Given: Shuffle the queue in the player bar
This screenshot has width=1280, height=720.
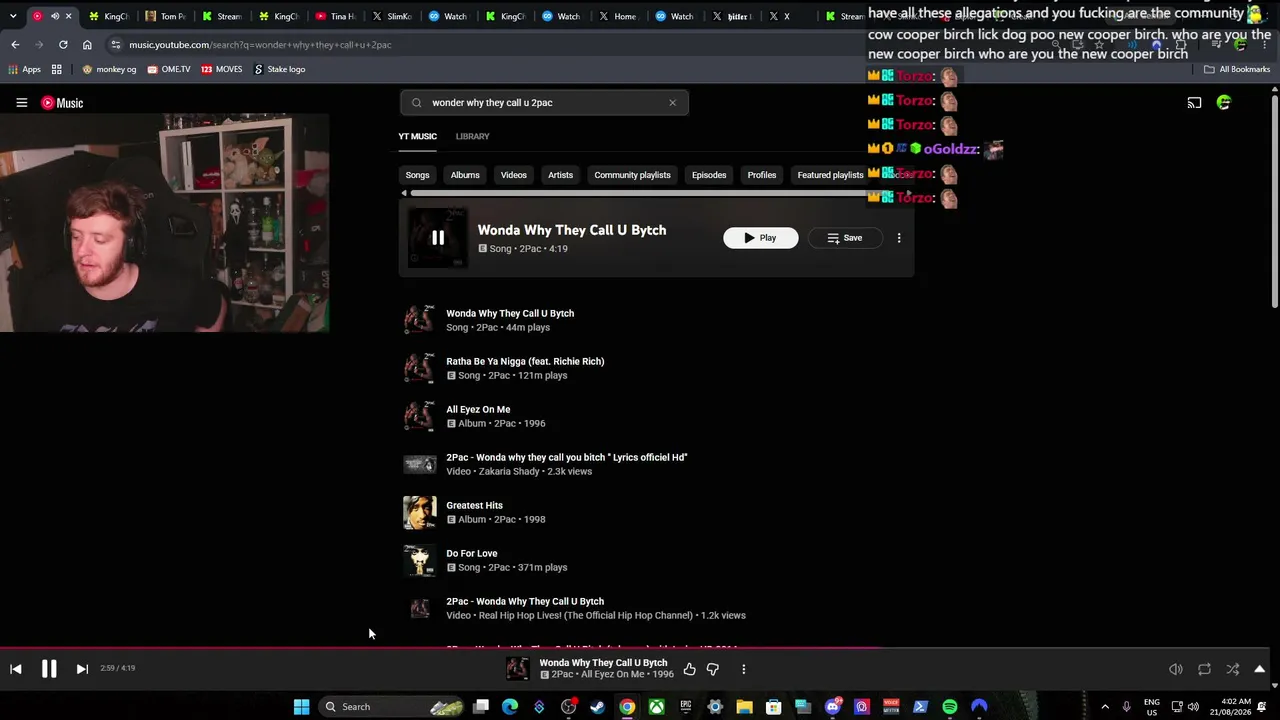Looking at the screenshot, I should click(x=1233, y=669).
